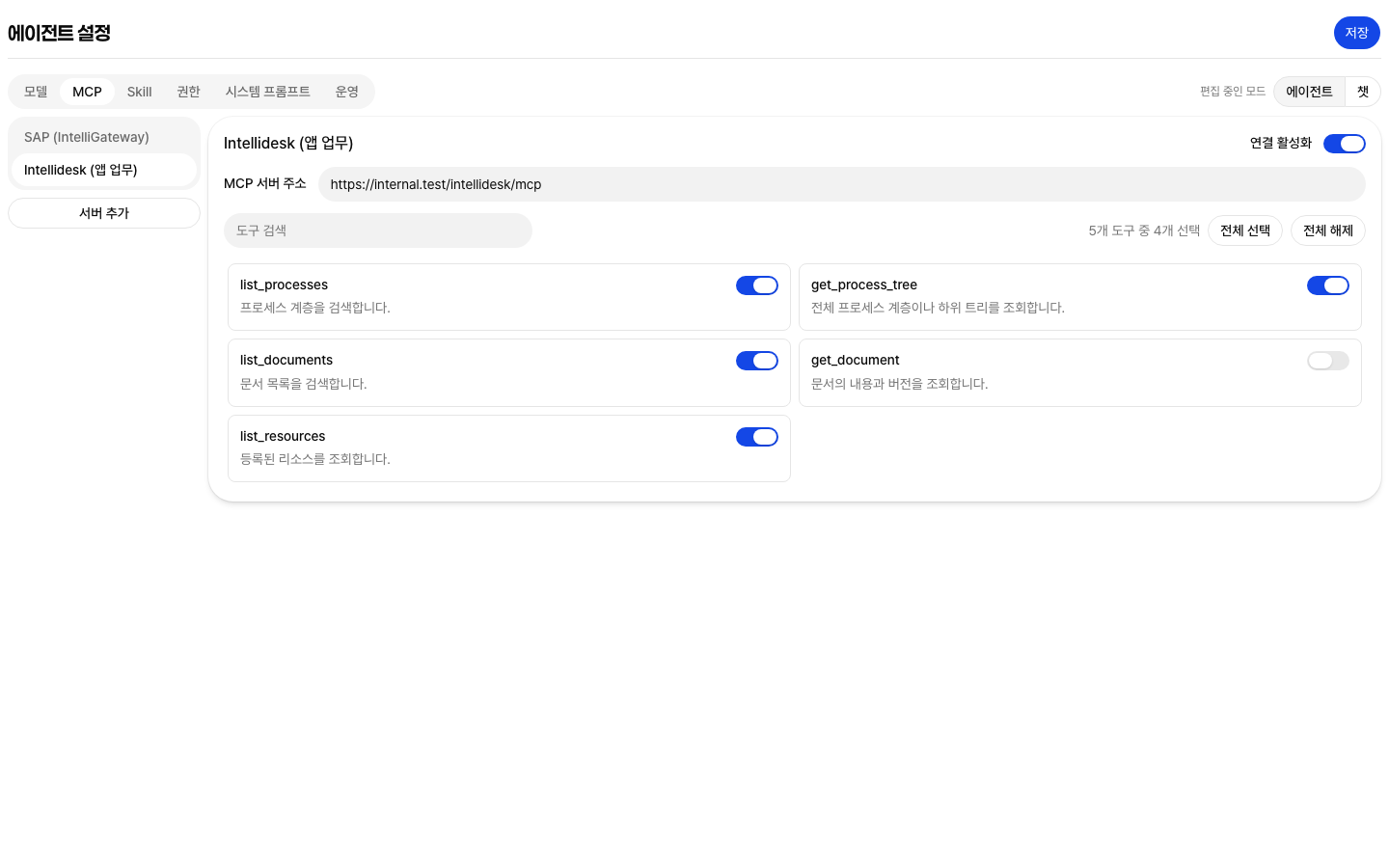This screenshot has width=1389, height=868.
Task: Disable the list_documents tool toggle
Action: [757, 361]
